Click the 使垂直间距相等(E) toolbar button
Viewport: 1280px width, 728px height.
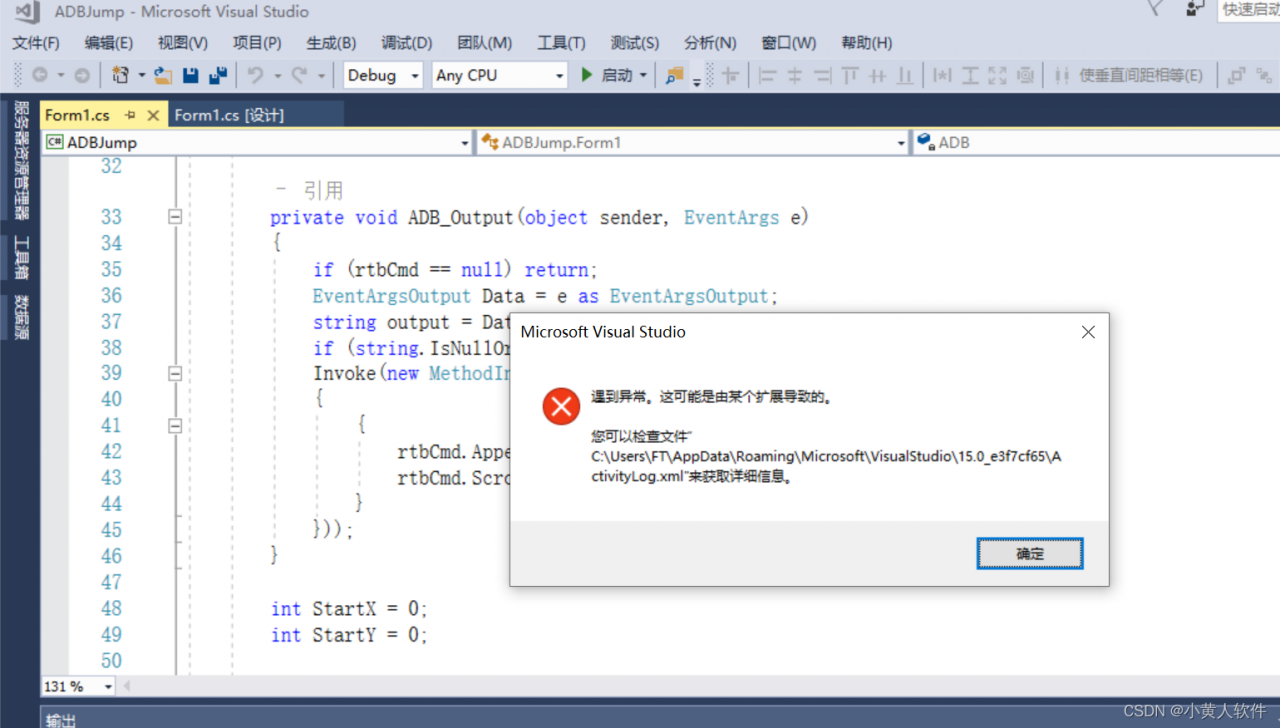point(1130,75)
